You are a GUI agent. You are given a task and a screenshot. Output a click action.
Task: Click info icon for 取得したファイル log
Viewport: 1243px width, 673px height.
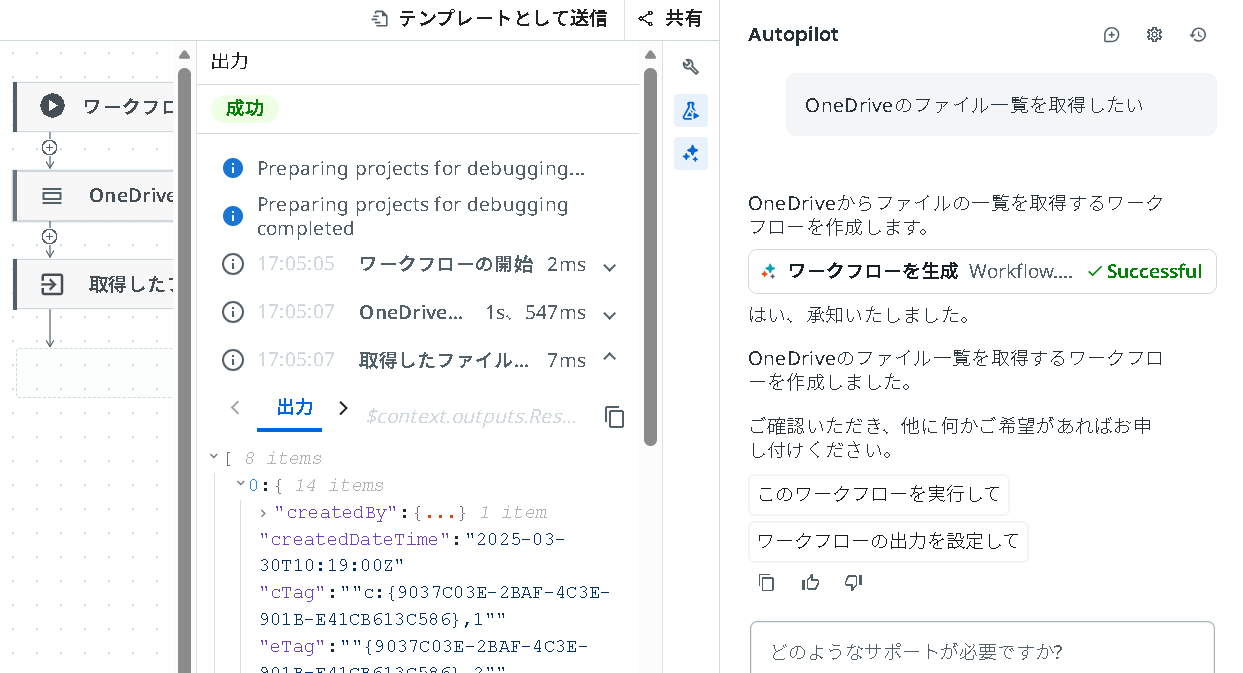(x=232, y=360)
